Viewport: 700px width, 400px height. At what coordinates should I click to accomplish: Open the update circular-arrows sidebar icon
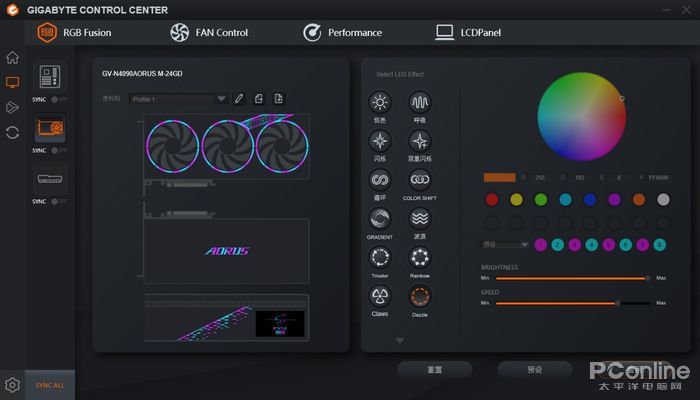(12, 133)
